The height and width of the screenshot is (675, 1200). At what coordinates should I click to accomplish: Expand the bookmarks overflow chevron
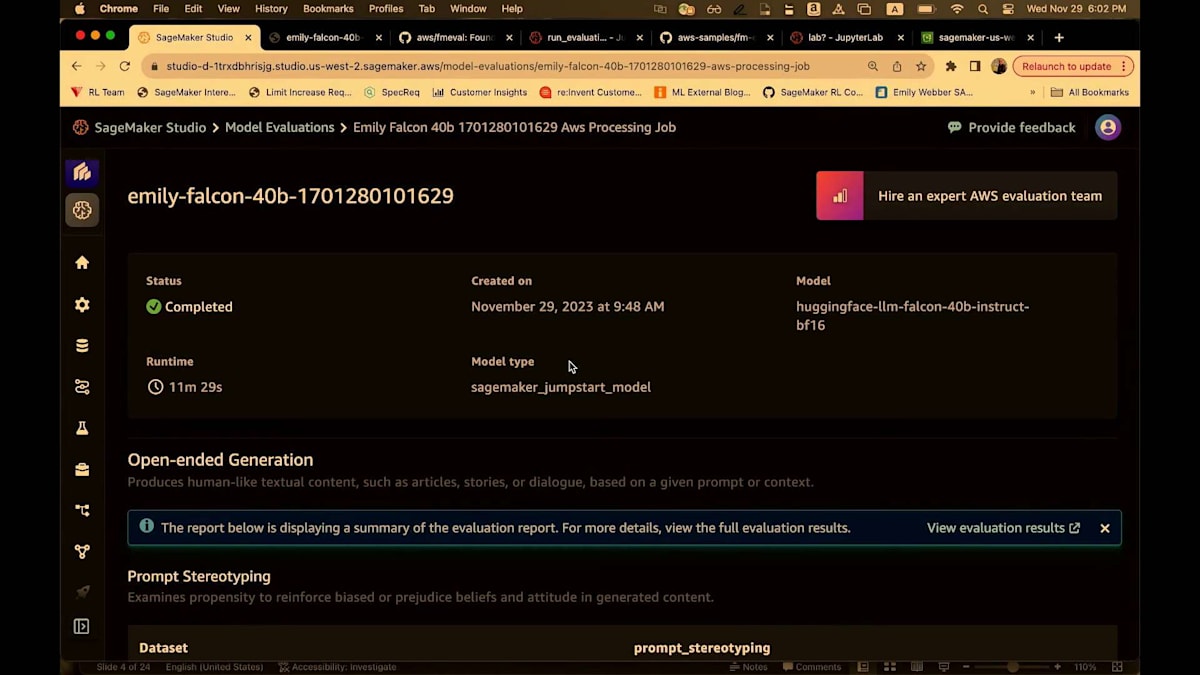coord(1033,92)
